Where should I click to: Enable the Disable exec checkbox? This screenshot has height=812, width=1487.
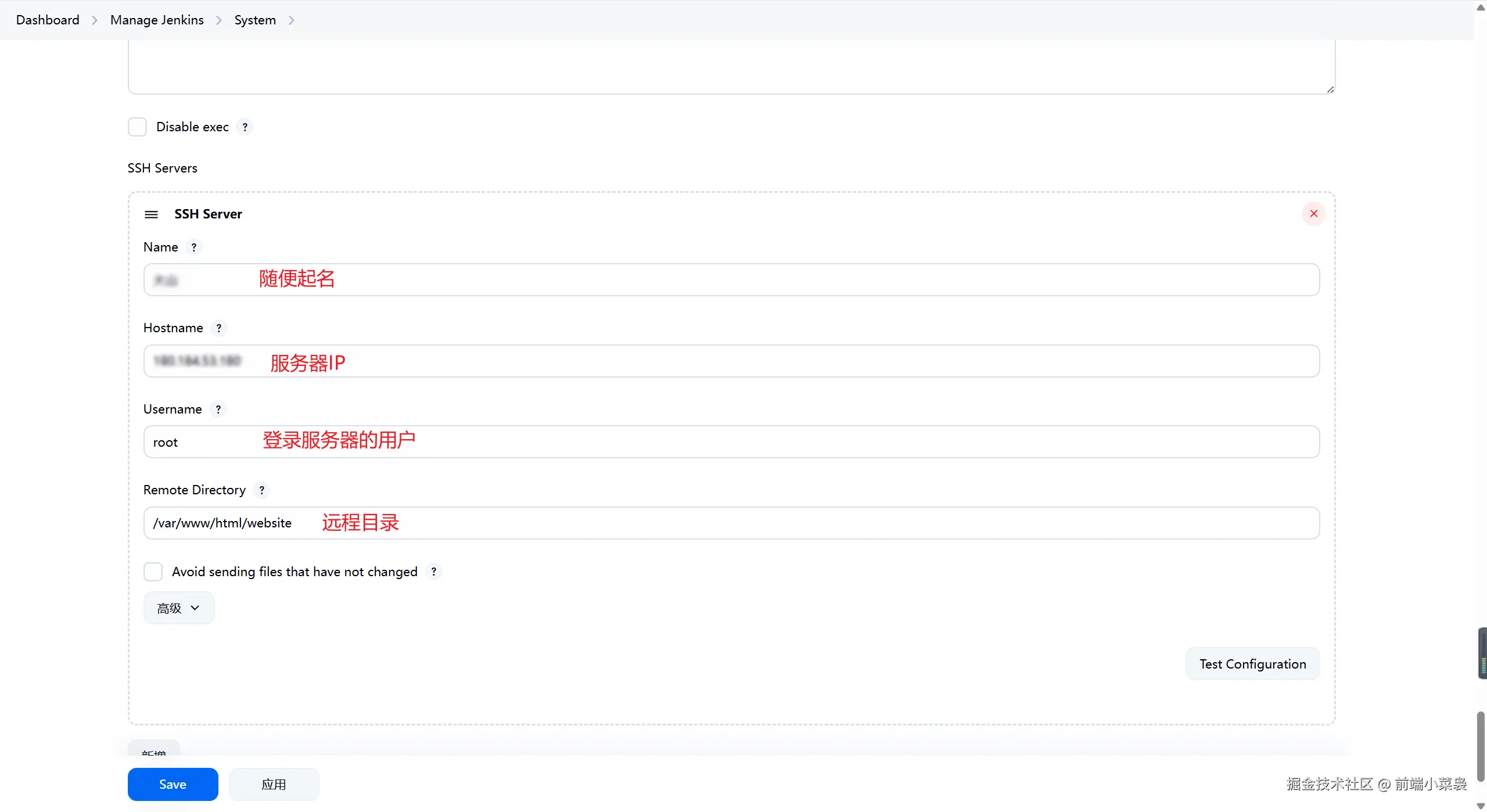click(137, 127)
